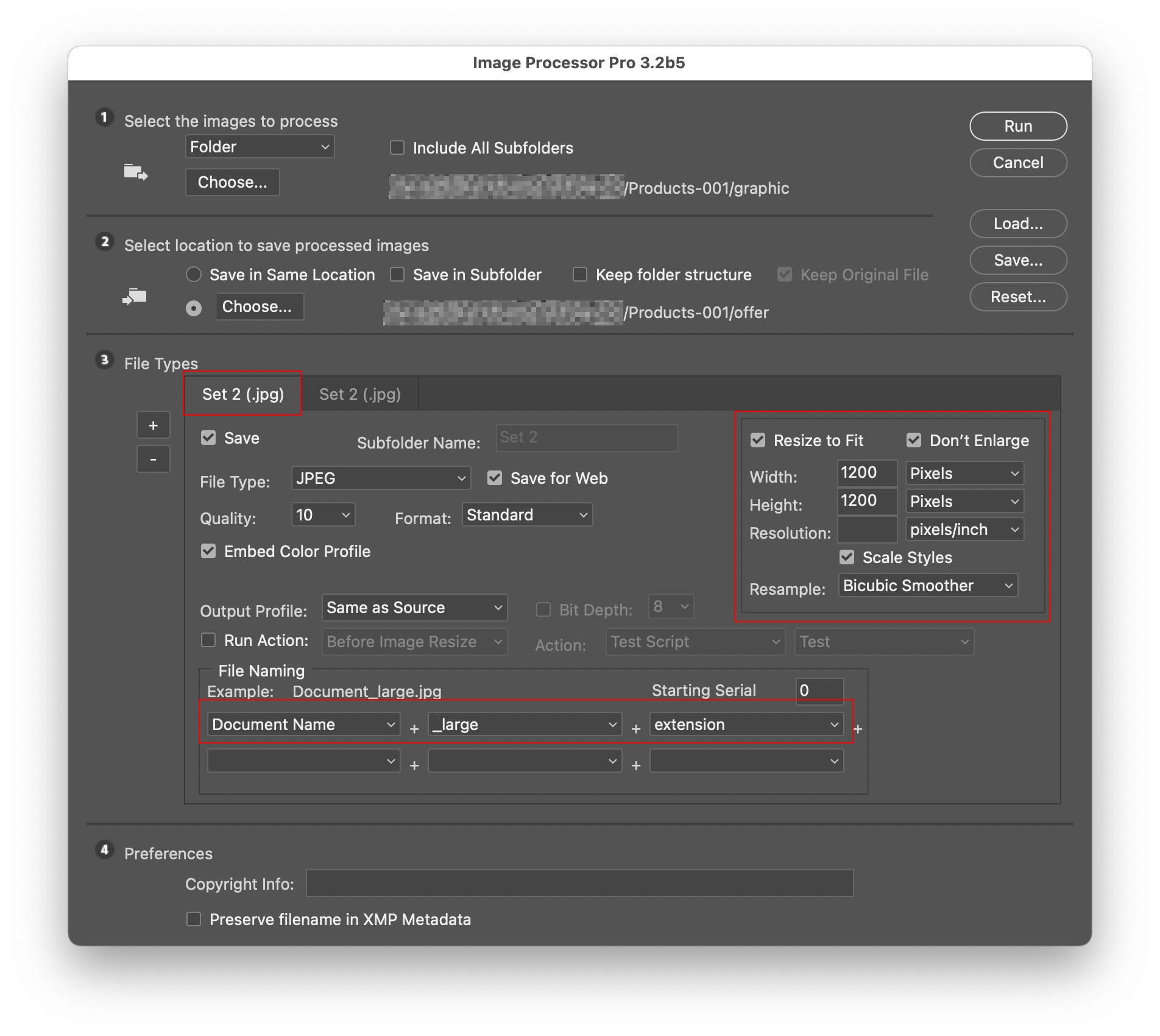
Task: Open the Height units Pixels dropdown
Action: pos(965,502)
